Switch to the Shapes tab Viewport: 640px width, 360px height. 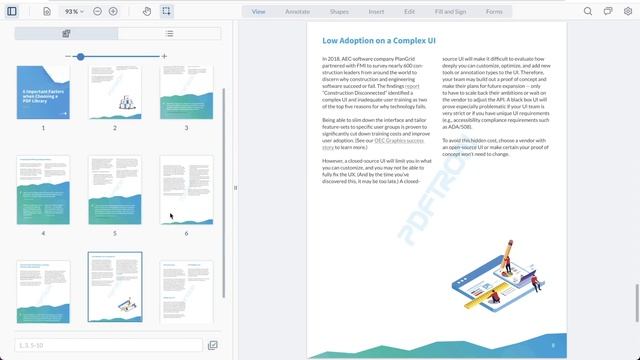(339, 11)
